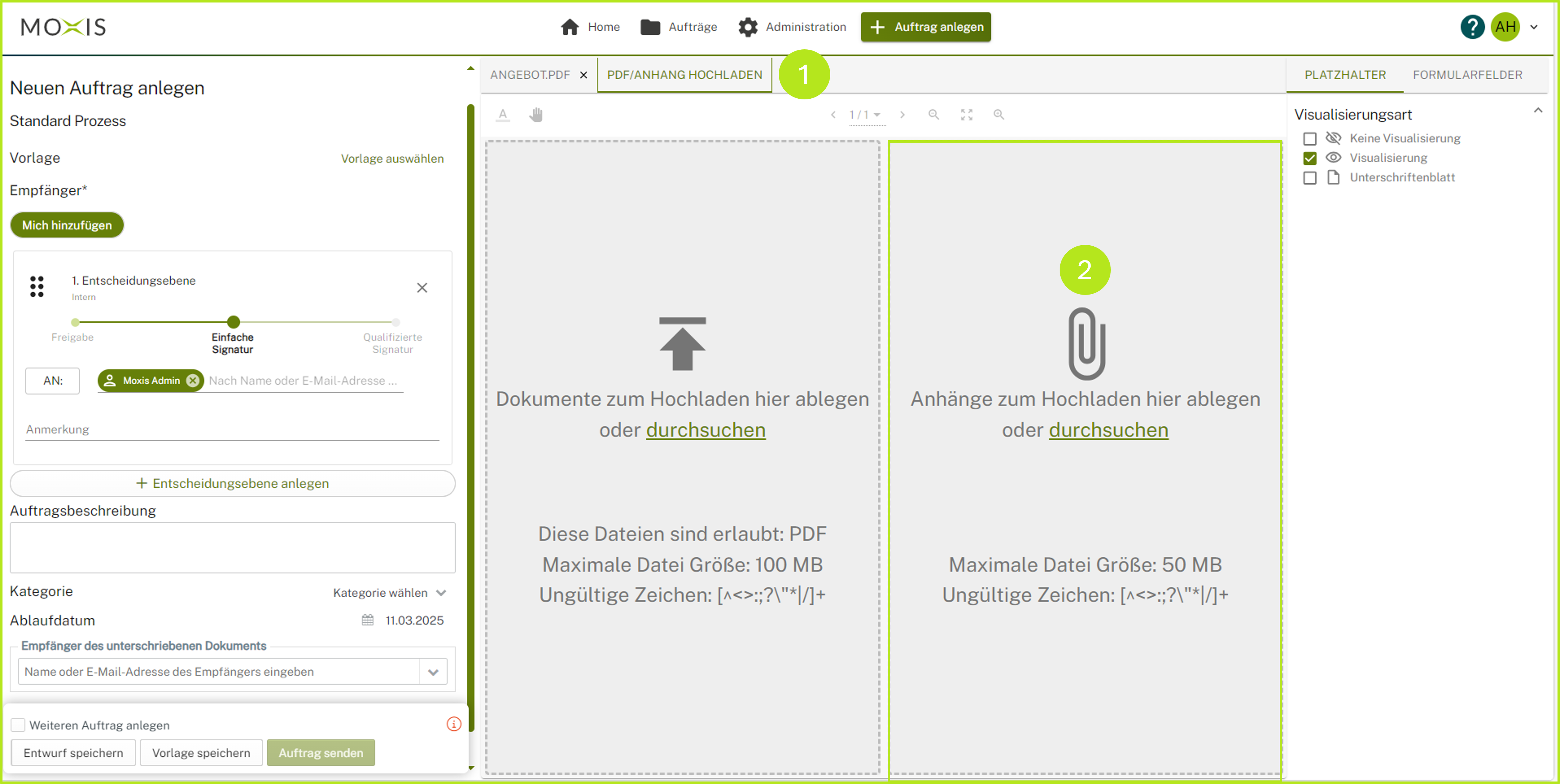Open the ANGEBOT.PDF tab

(x=529, y=75)
